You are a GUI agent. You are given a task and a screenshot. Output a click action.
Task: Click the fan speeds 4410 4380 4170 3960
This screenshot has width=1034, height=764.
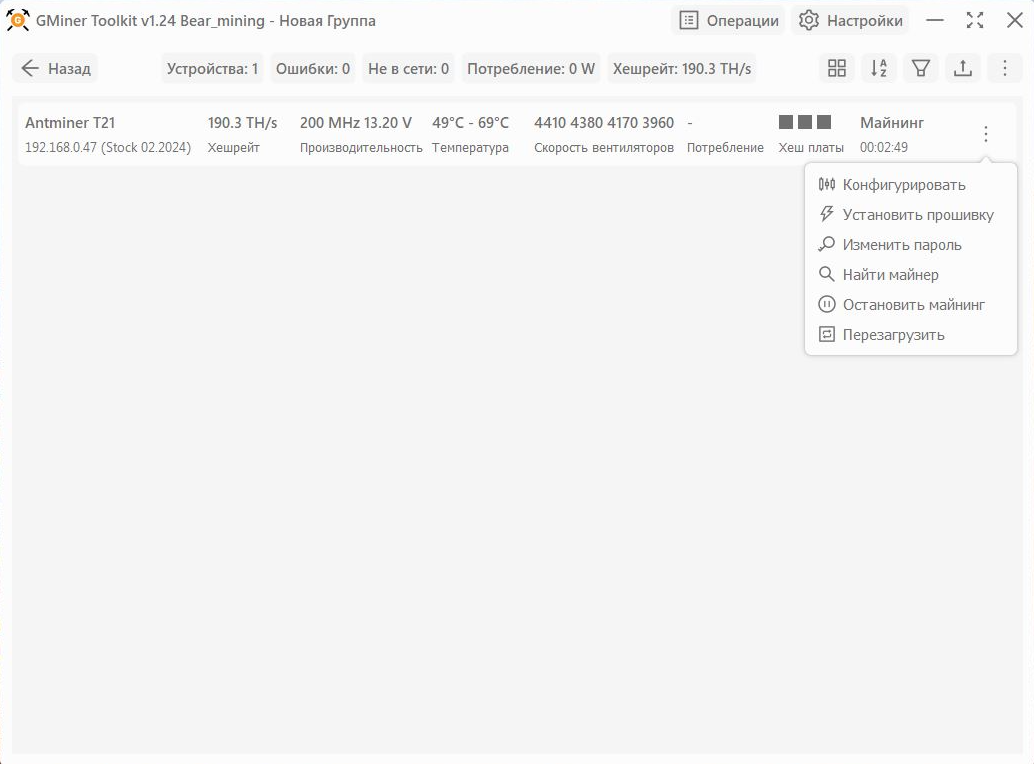click(604, 123)
